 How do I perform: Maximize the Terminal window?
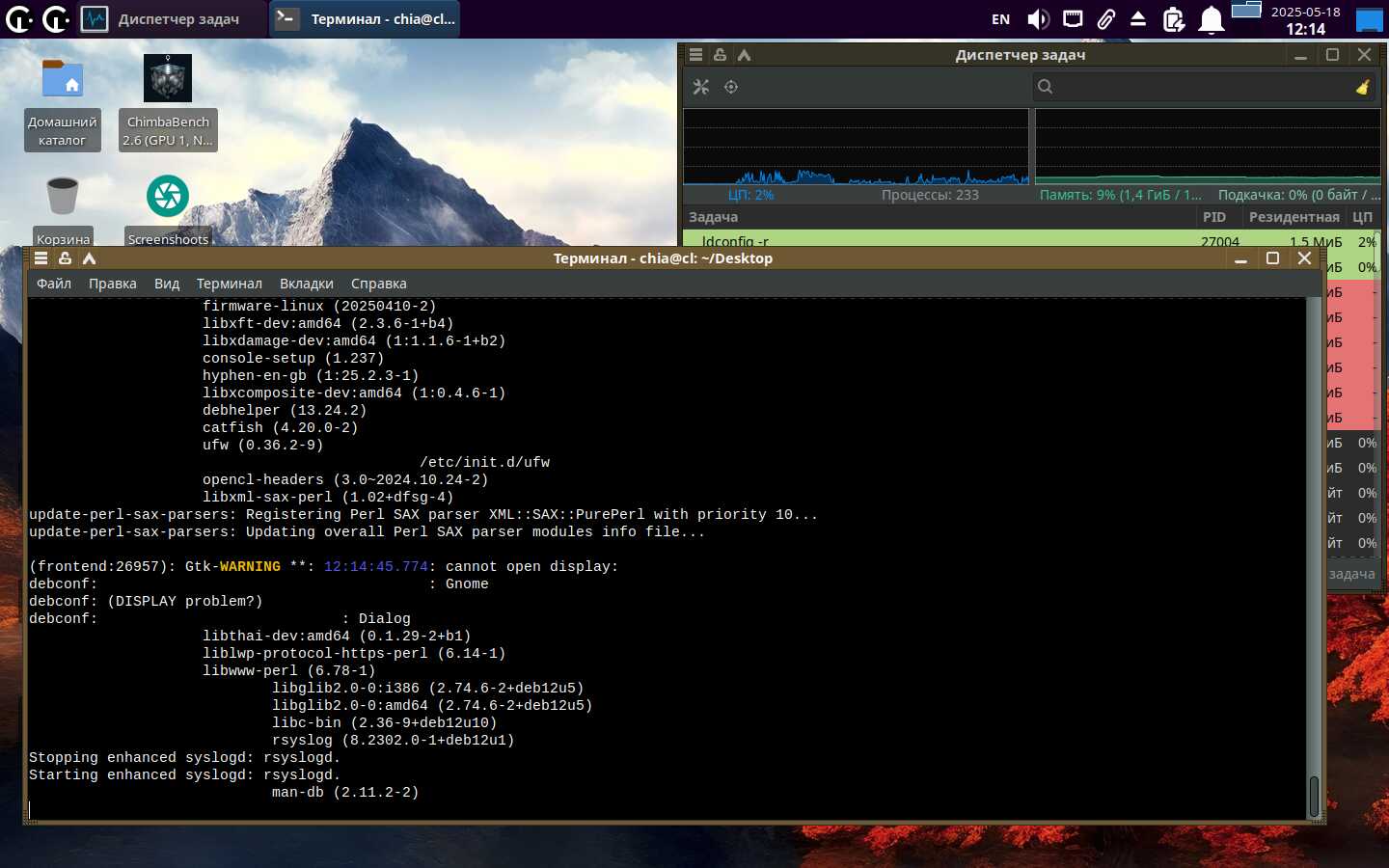coord(1272,258)
